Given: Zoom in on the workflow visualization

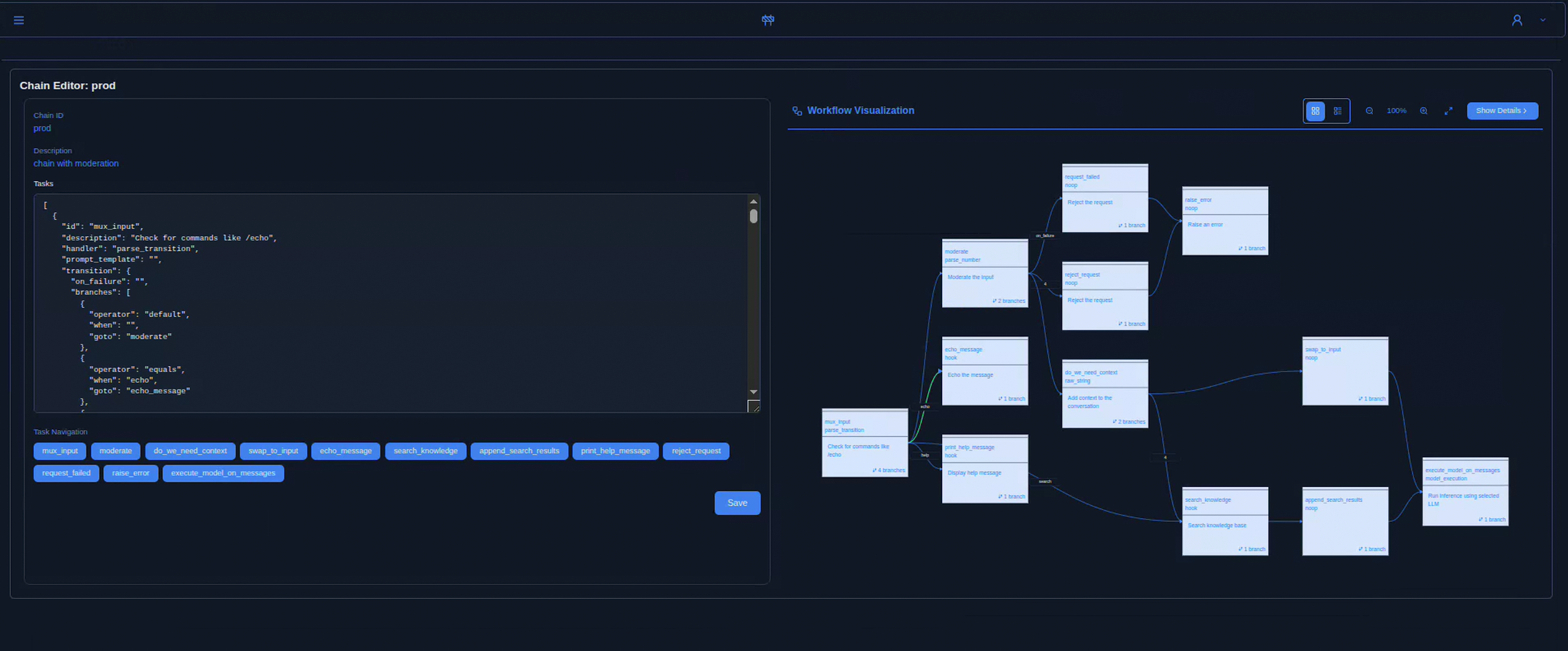Looking at the screenshot, I should [1424, 110].
